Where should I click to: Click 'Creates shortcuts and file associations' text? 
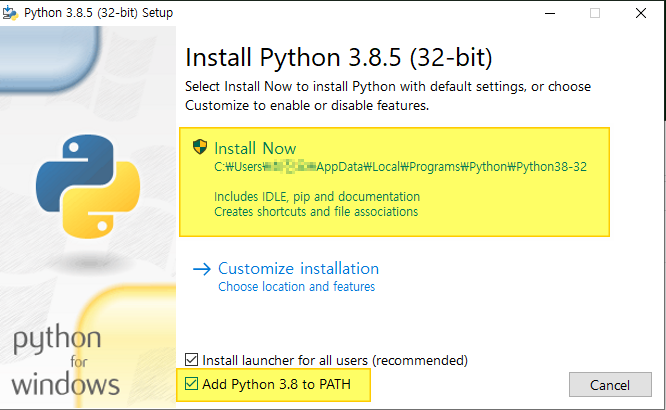316,212
